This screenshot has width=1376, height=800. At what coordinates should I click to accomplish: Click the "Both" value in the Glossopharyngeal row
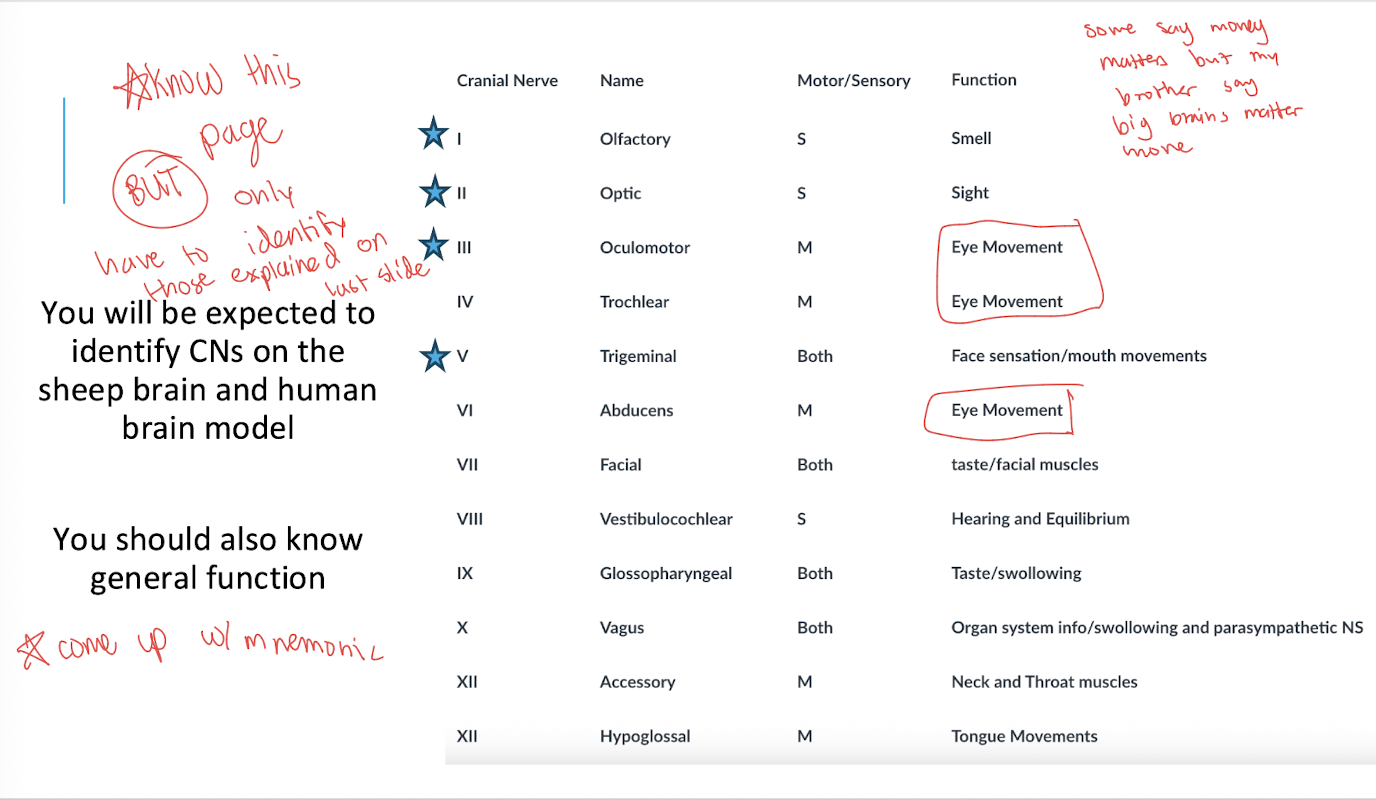[x=815, y=573]
